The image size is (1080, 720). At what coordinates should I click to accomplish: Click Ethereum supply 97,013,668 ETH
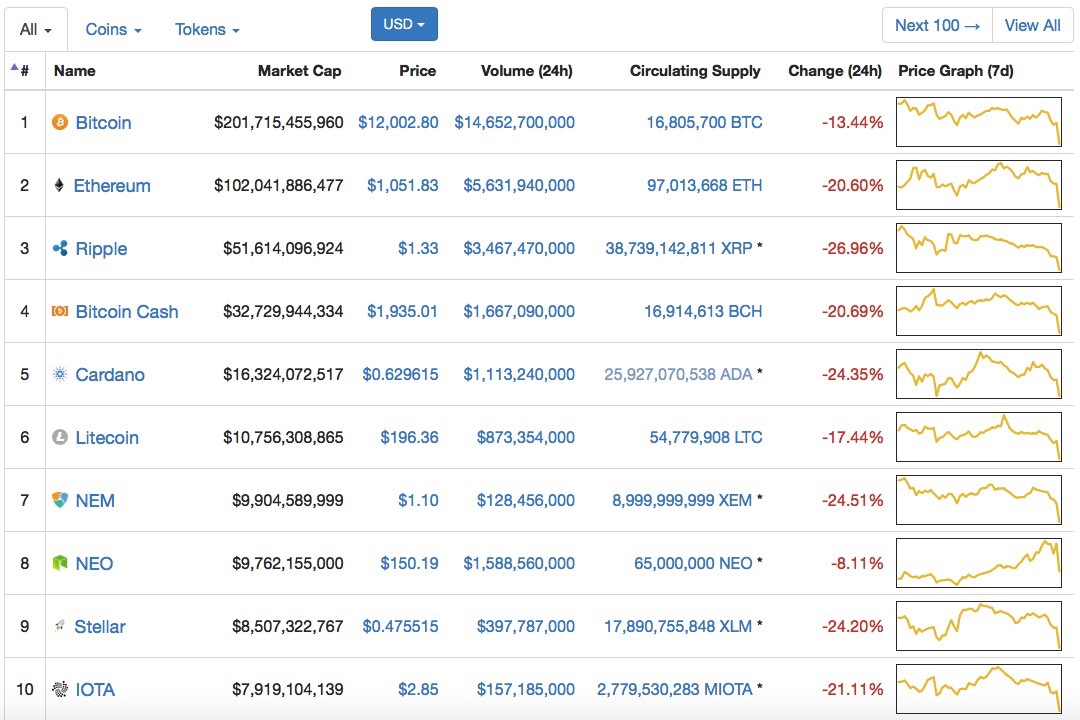[x=705, y=185]
